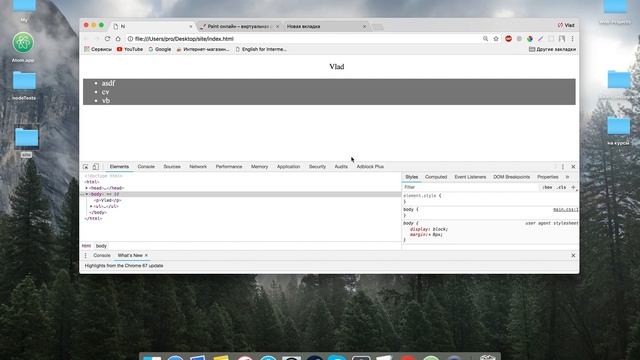Open the drawer three-dot menu beside Console
Screen dimensions: 640x360
pos(85,256)
